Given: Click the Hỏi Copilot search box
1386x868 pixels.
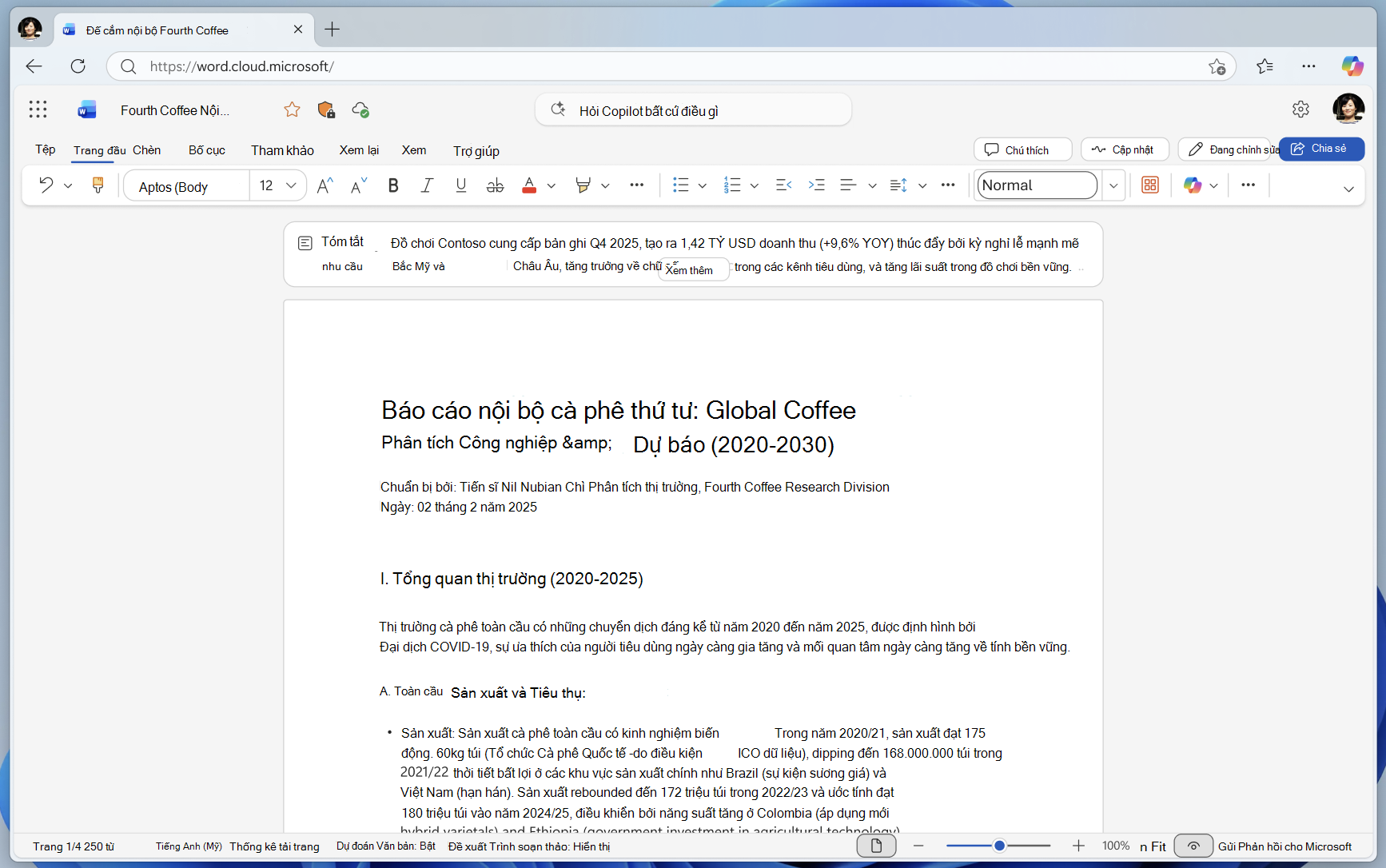Looking at the screenshot, I should (x=693, y=110).
